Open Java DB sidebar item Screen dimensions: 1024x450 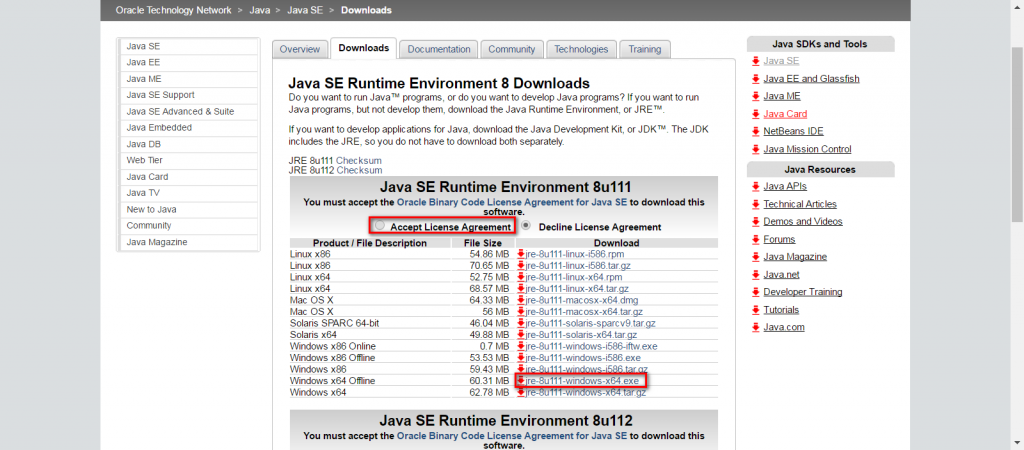(189, 144)
